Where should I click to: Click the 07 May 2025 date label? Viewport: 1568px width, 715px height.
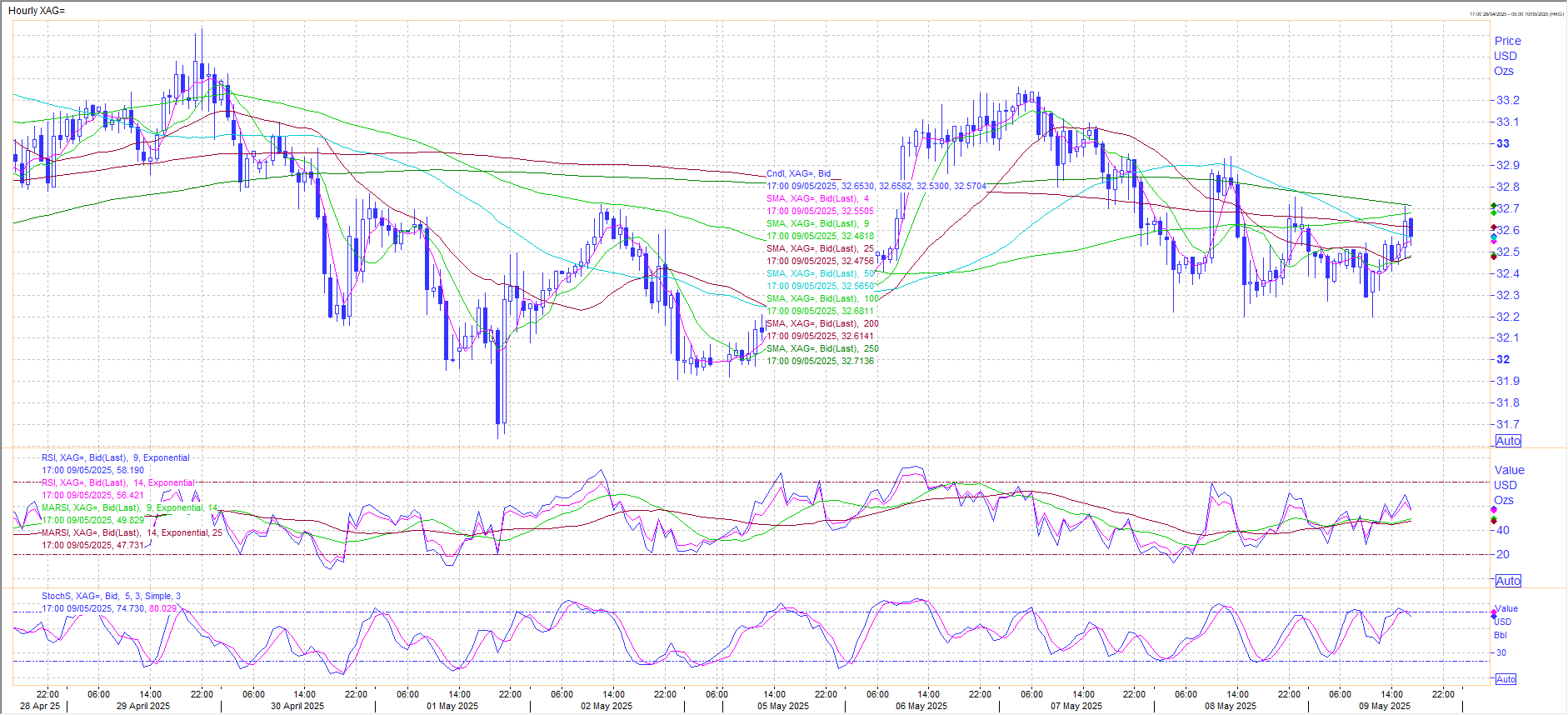coord(1076,706)
